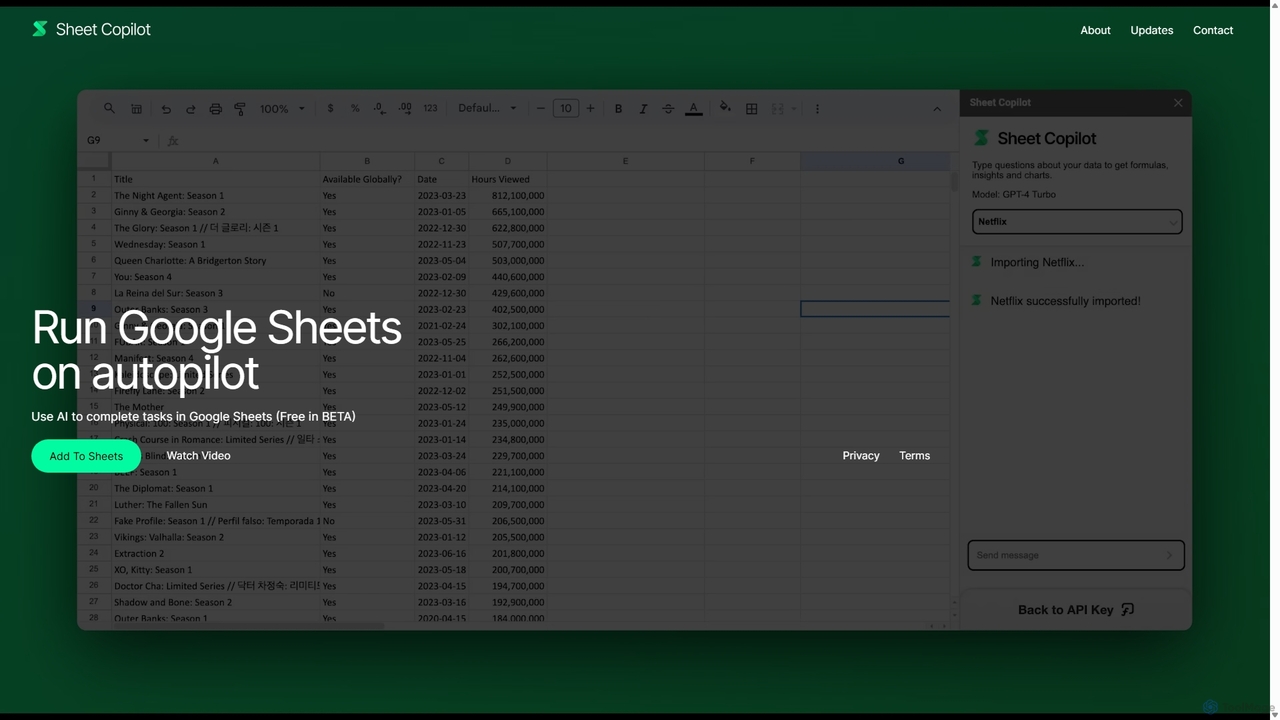Screen dimensions: 1280x720
Task: Click the Borders grid icon
Action: click(x=752, y=108)
